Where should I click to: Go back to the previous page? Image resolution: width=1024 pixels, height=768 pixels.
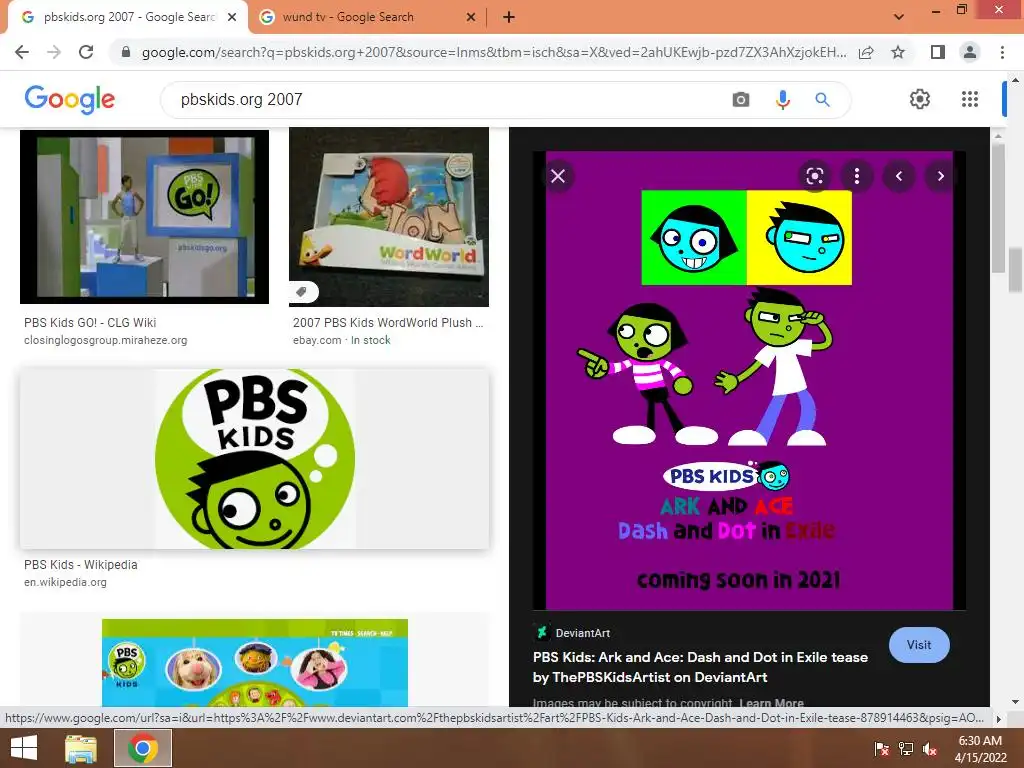click(22, 52)
